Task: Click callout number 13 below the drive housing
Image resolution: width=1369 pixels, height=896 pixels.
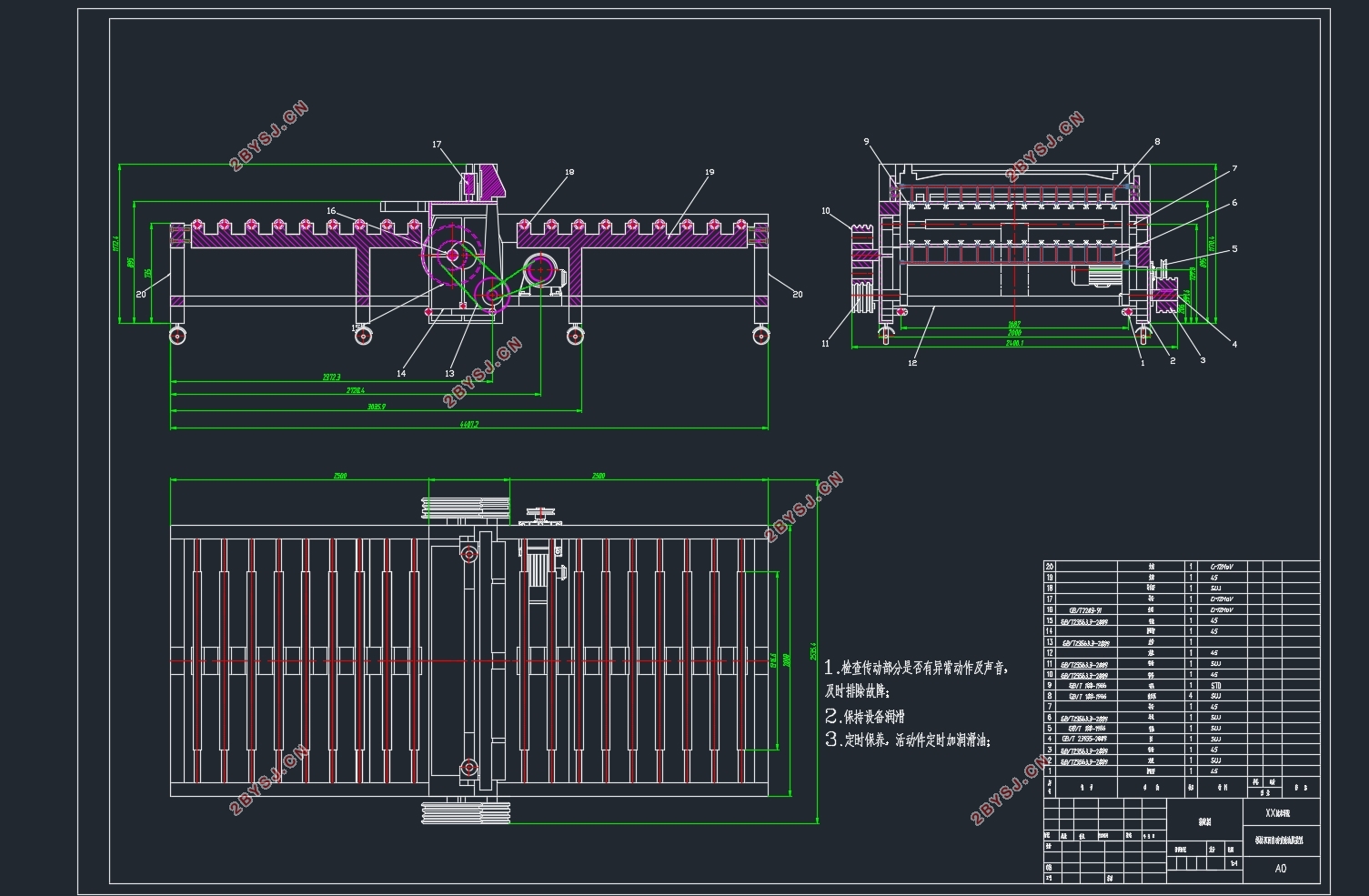Action: [x=449, y=373]
